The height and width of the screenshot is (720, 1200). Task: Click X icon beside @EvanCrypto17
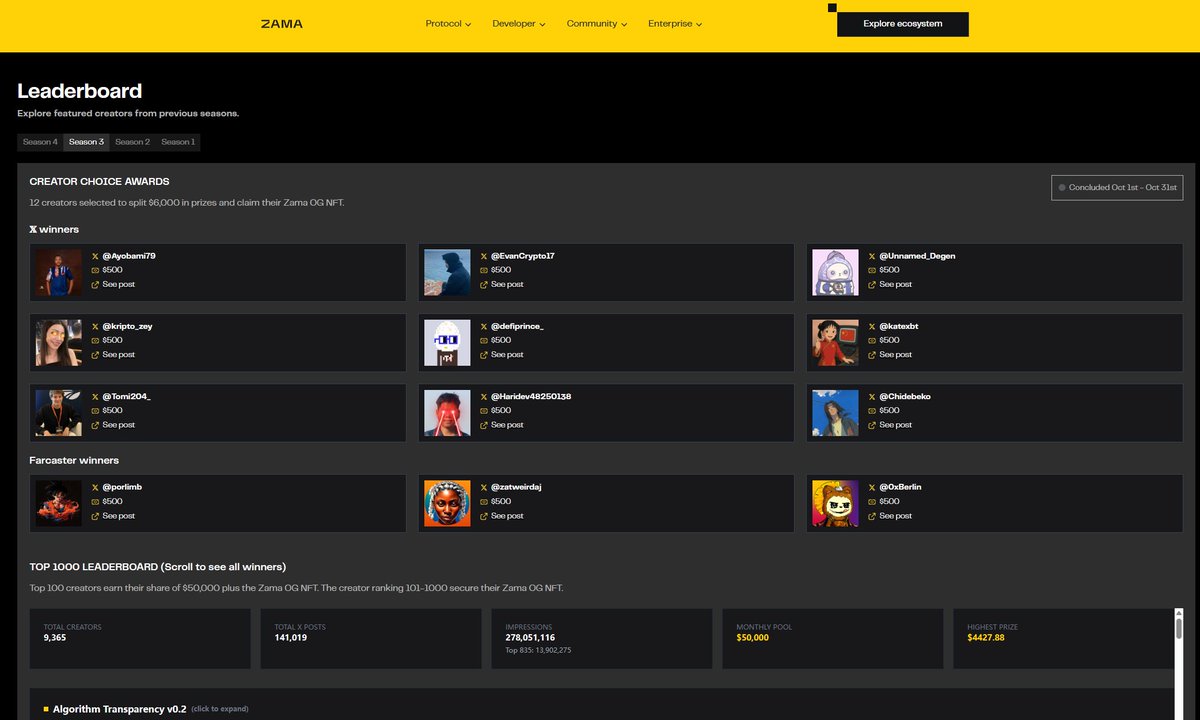[x=483, y=256]
